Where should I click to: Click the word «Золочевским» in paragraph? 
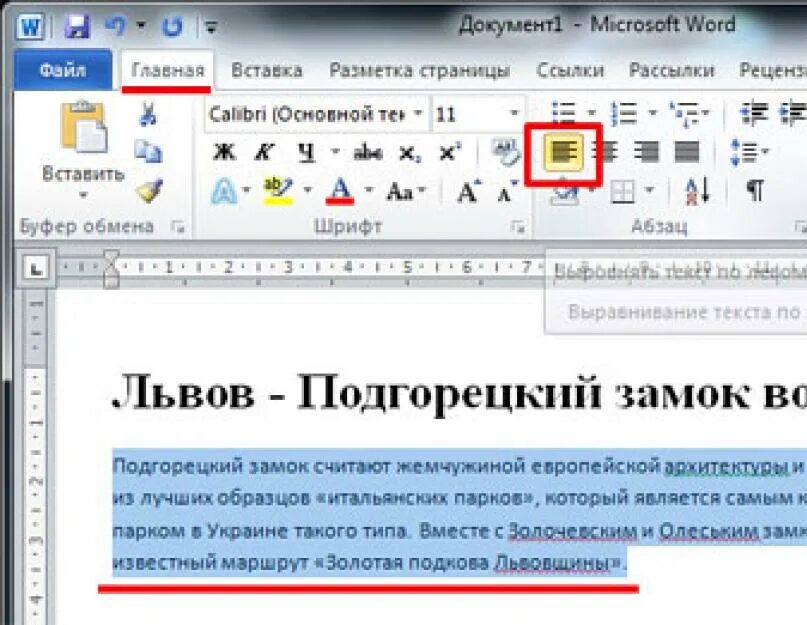(x=573, y=531)
